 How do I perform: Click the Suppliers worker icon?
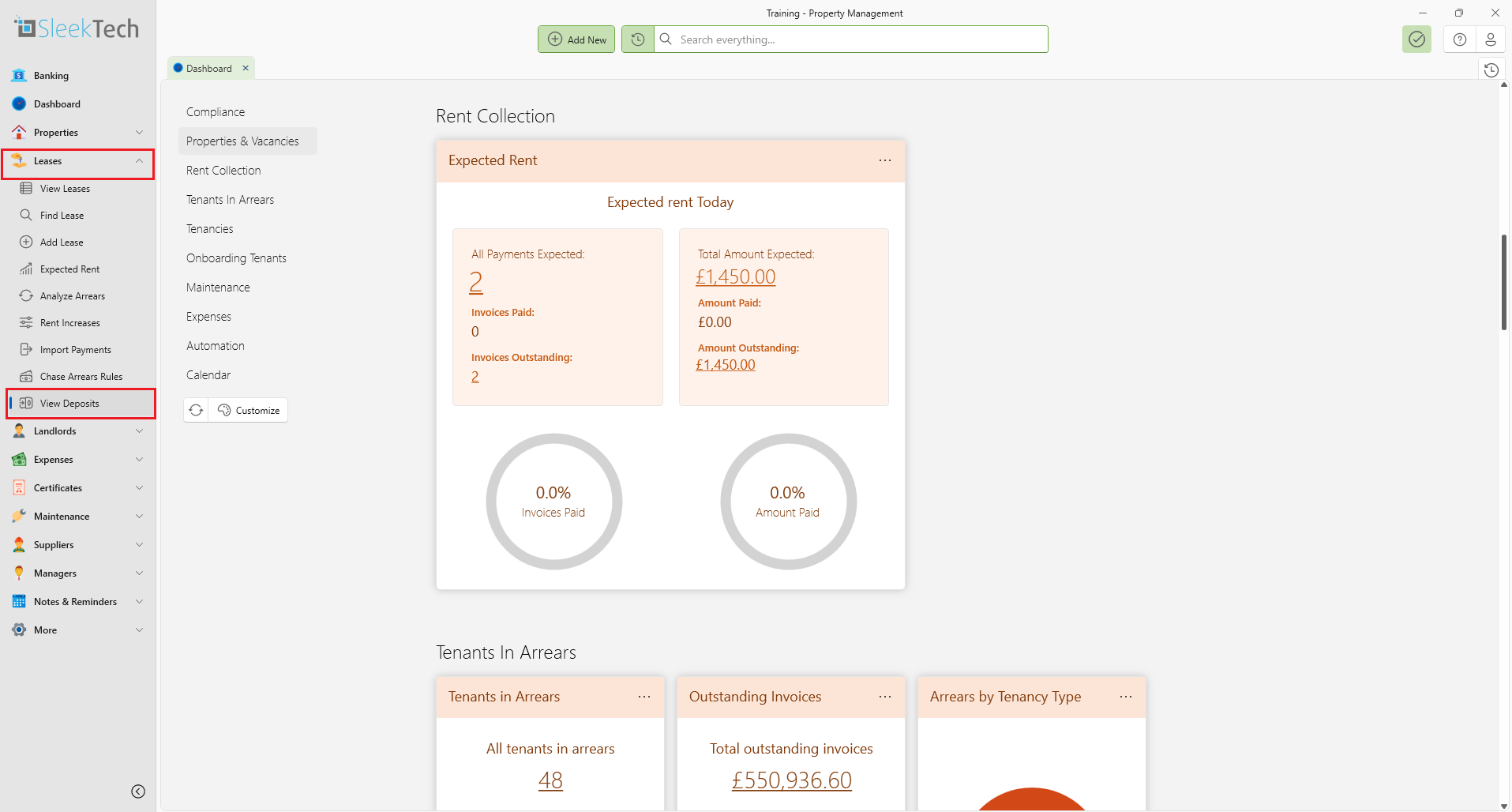[19, 545]
